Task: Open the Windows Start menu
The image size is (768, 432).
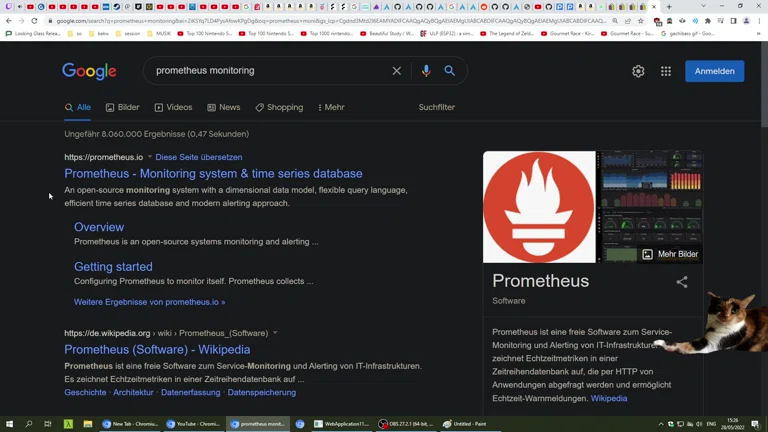Action: [9, 424]
